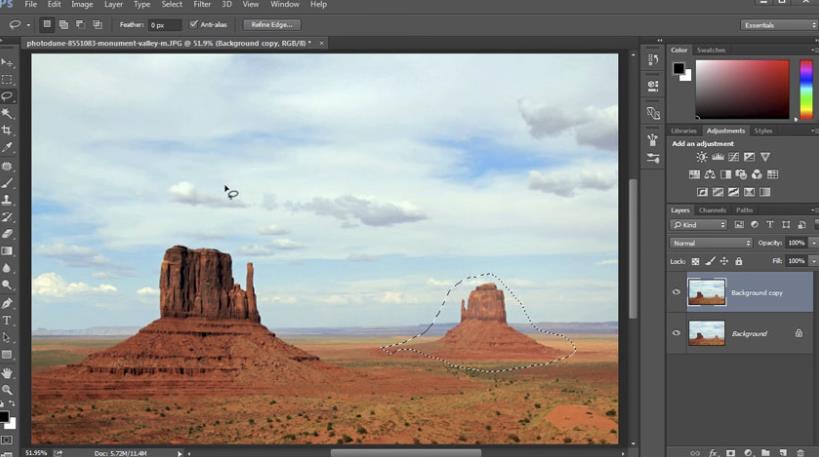
Task: Open the status bar info arrow
Action: click(x=179, y=453)
